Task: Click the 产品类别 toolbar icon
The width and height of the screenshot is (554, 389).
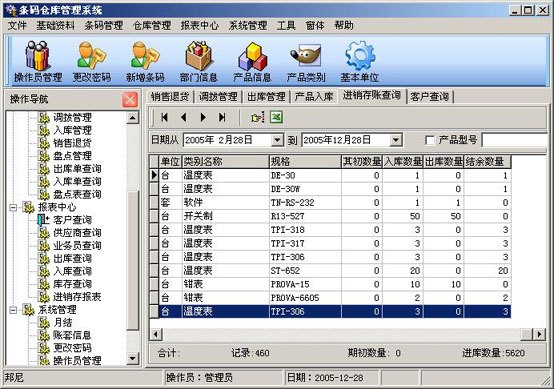Action: tap(306, 61)
